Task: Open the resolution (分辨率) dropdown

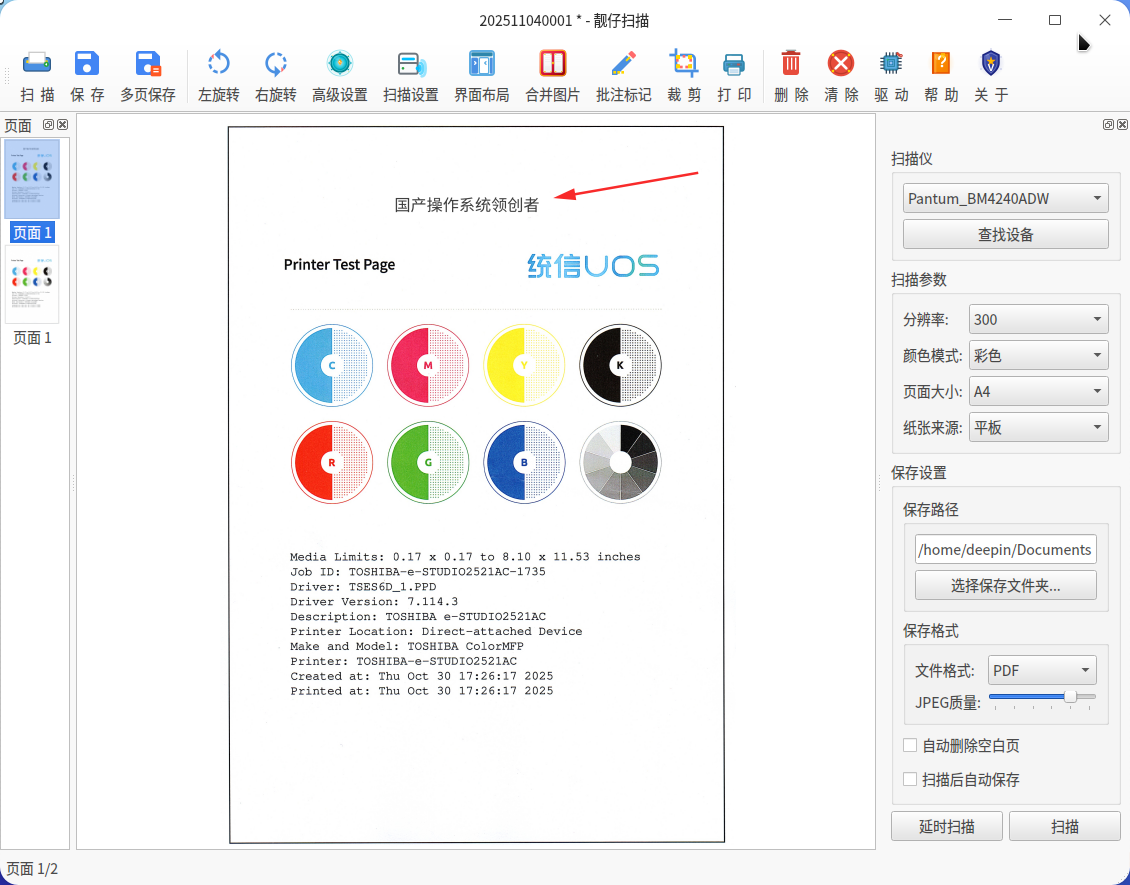Action: point(1038,319)
